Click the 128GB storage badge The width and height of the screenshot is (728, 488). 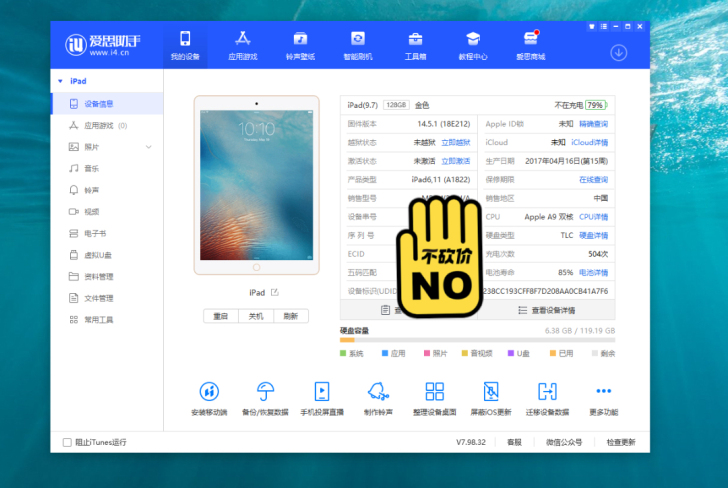pos(396,105)
